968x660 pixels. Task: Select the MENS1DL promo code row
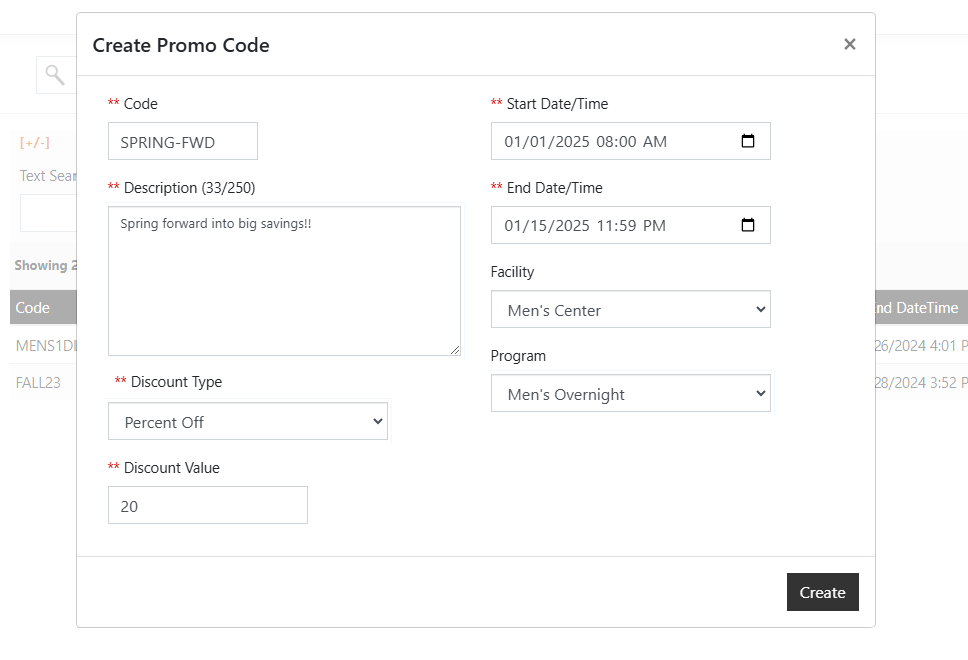(40, 344)
